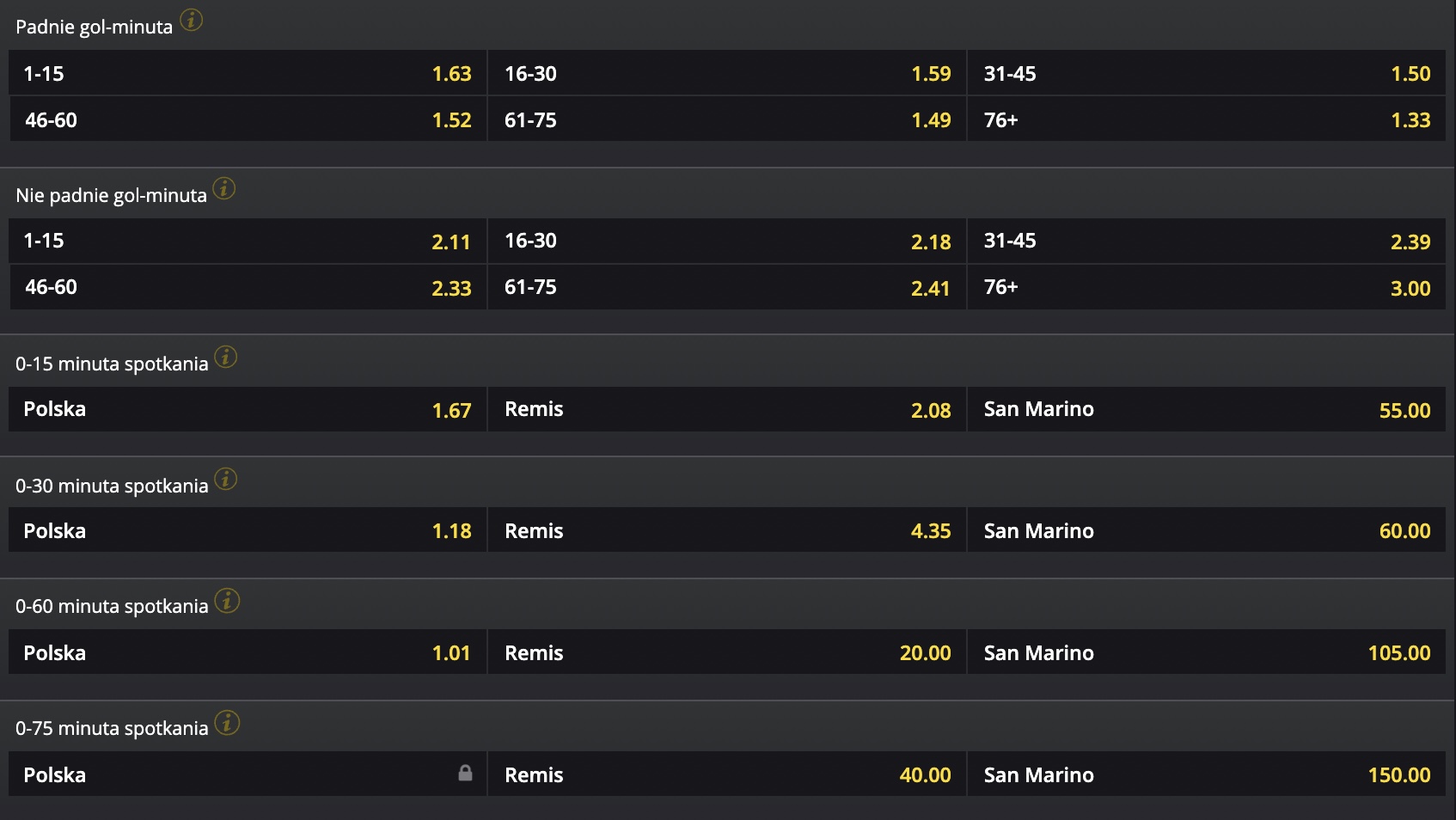Show info for 0-15 minuta spotkania
The image size is (1456, 820).
click(226, 357)
